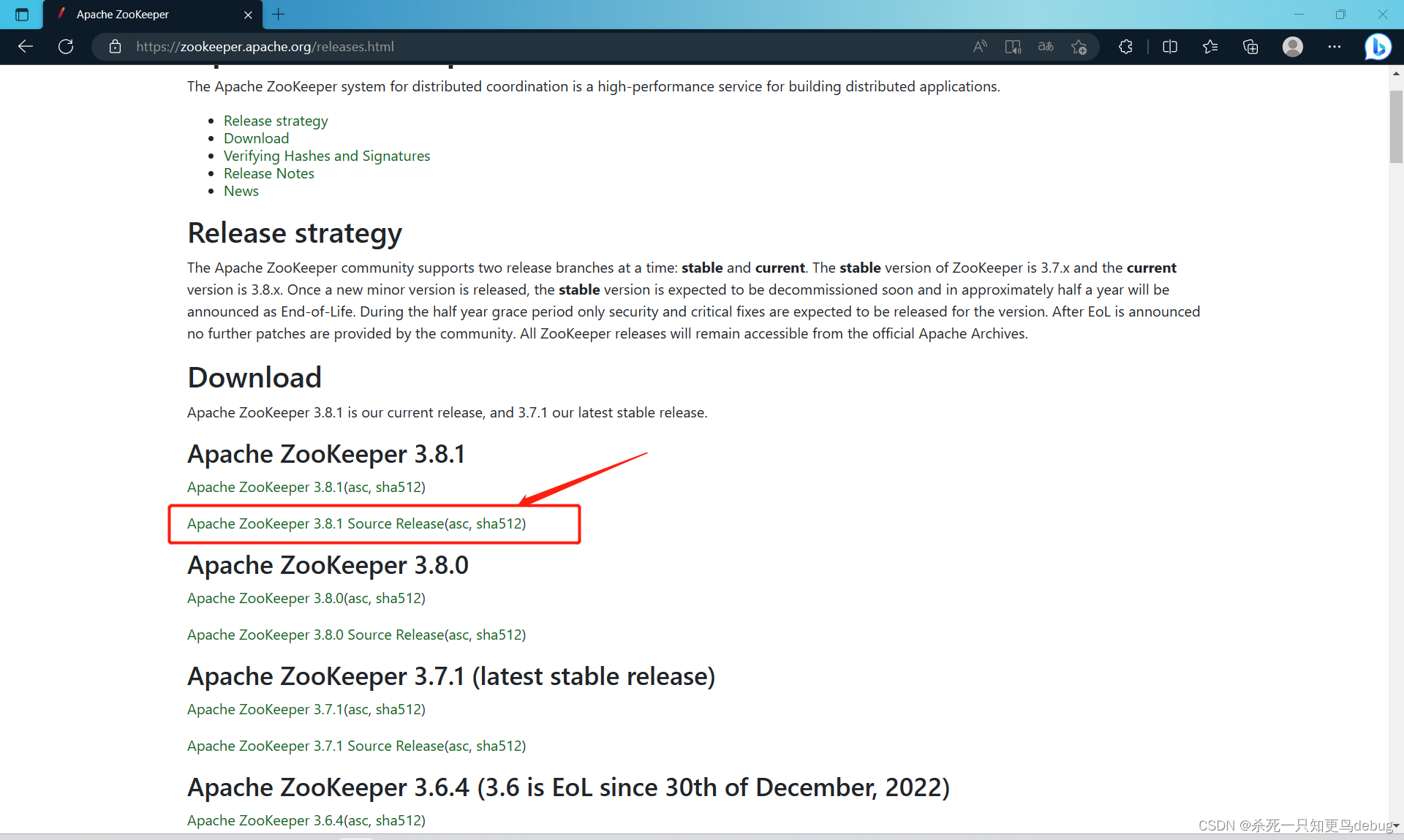This screenshot has width=1404, height=840.
Task: Click the vertical scrollbar thumb
Action: click(x=1396, y=126)
